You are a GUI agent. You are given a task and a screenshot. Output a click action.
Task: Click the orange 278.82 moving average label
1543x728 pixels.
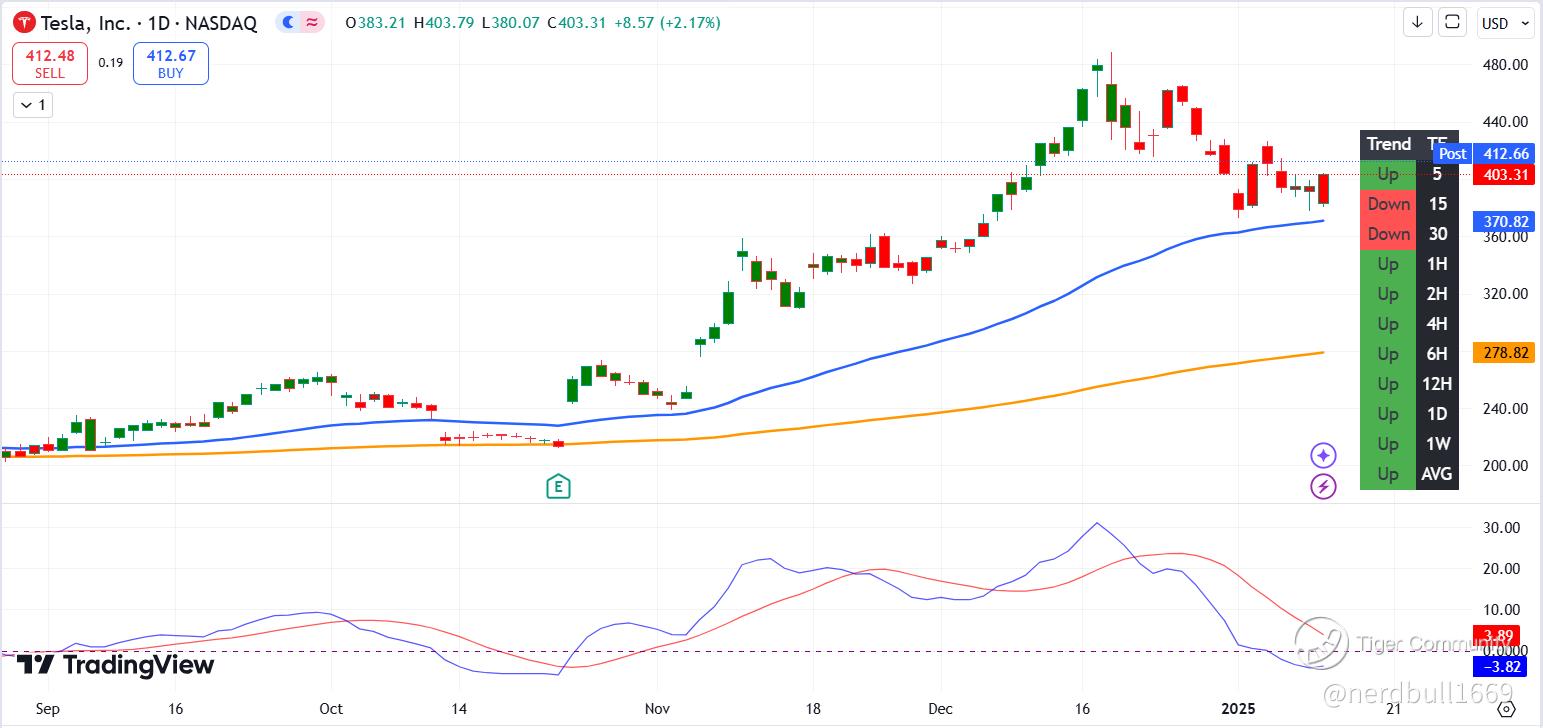[1504, 353]
